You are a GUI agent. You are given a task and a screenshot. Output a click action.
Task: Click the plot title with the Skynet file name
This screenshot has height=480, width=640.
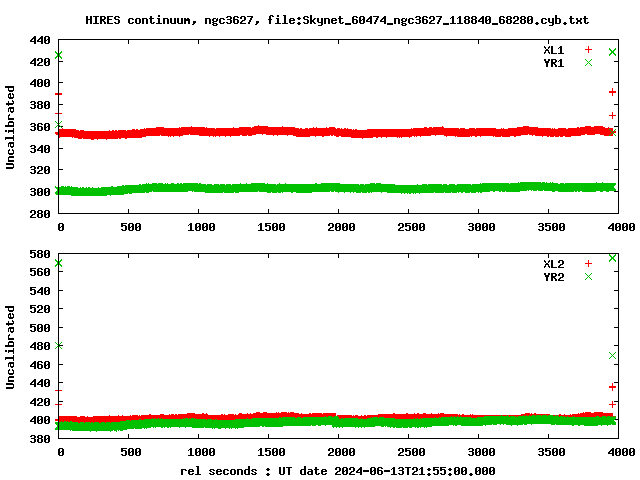337,20
